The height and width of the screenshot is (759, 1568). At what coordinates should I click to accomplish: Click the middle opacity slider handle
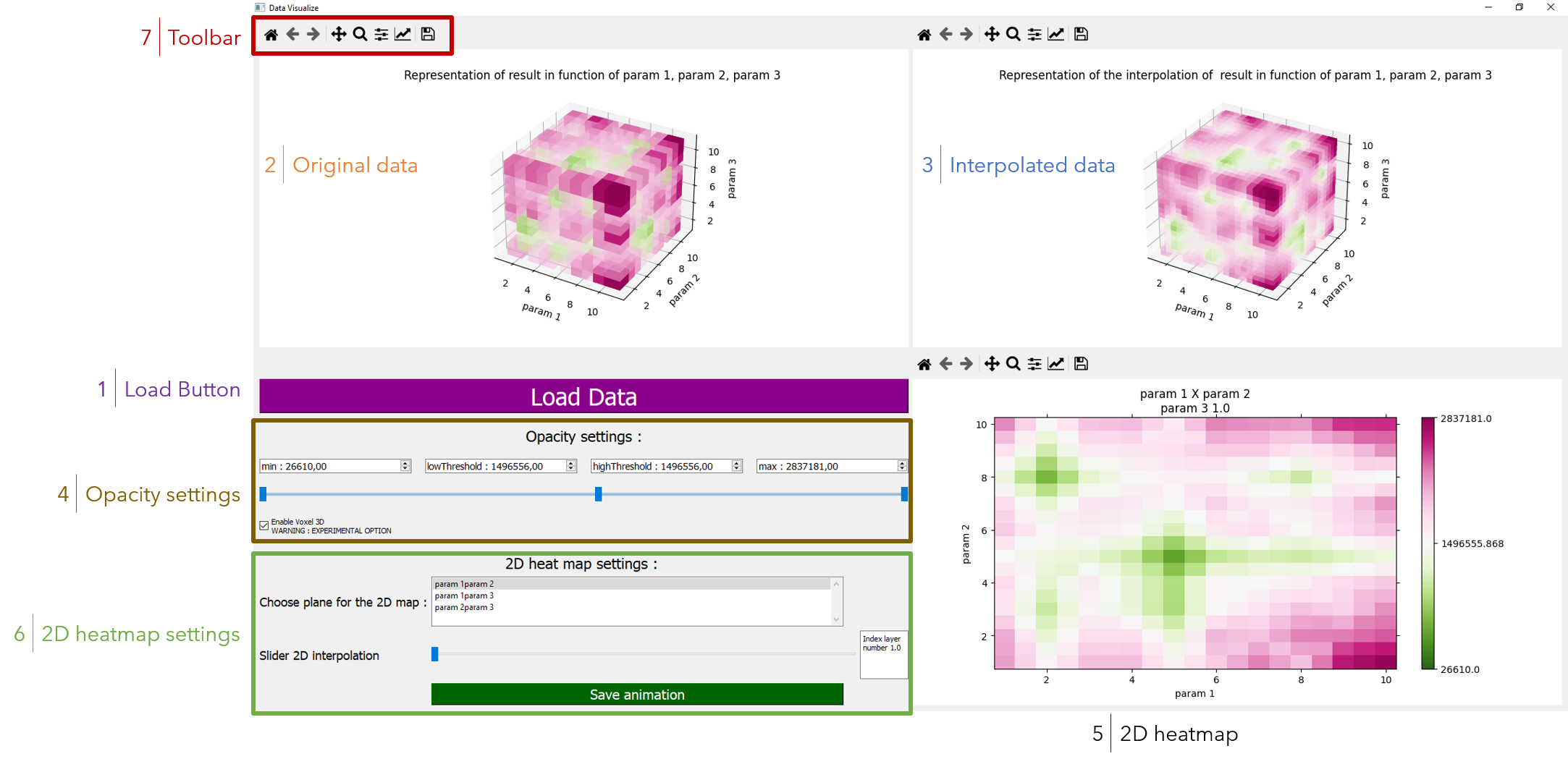point(599,494)
